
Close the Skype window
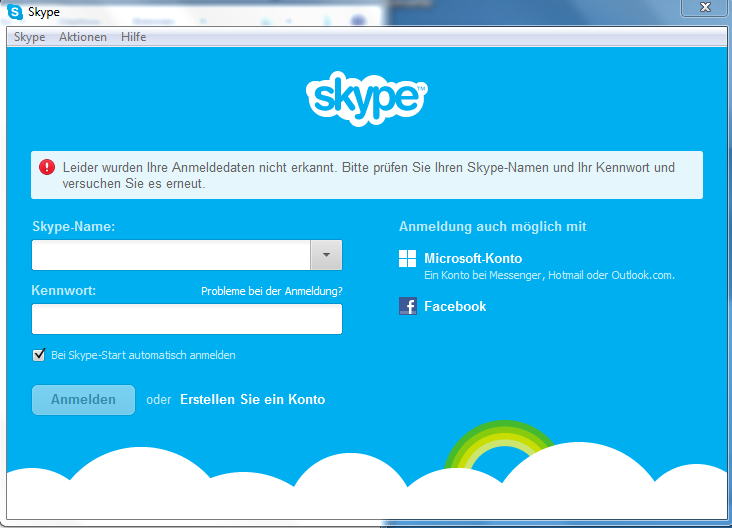pos(705,7)
